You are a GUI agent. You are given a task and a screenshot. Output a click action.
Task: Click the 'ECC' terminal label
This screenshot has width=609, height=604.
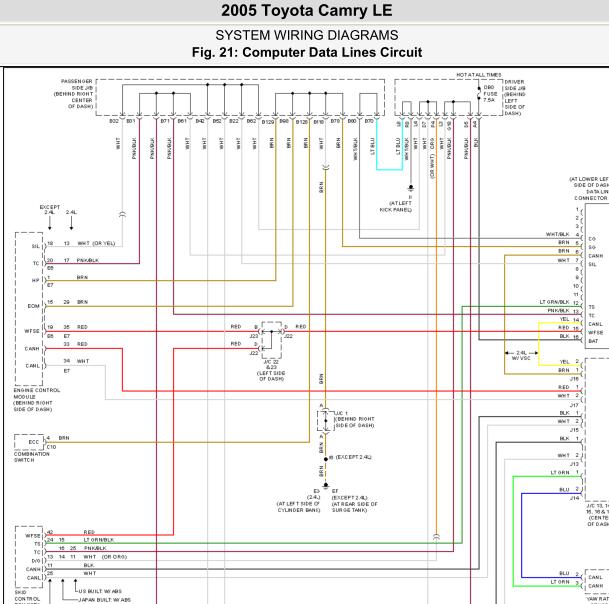pos(33,442)
